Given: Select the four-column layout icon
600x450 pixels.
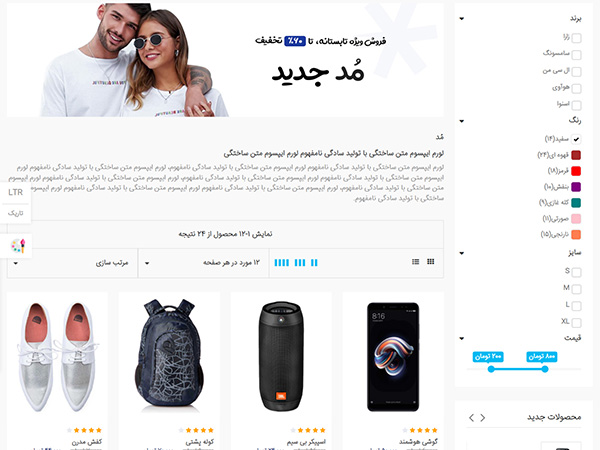Looking at the screenshot, I should tap(282, 262).
